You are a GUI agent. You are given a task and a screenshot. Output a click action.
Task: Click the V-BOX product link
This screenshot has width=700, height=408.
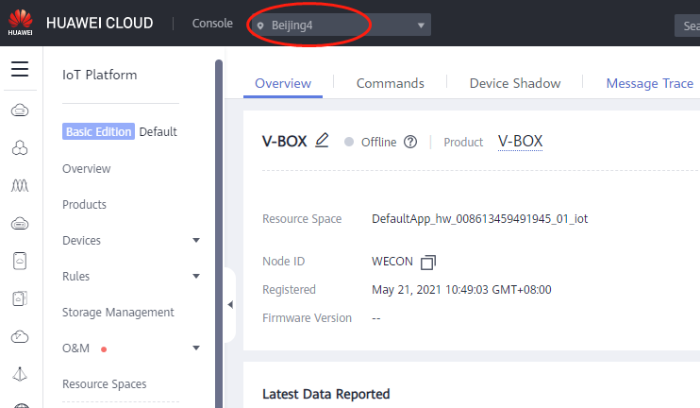520,141
